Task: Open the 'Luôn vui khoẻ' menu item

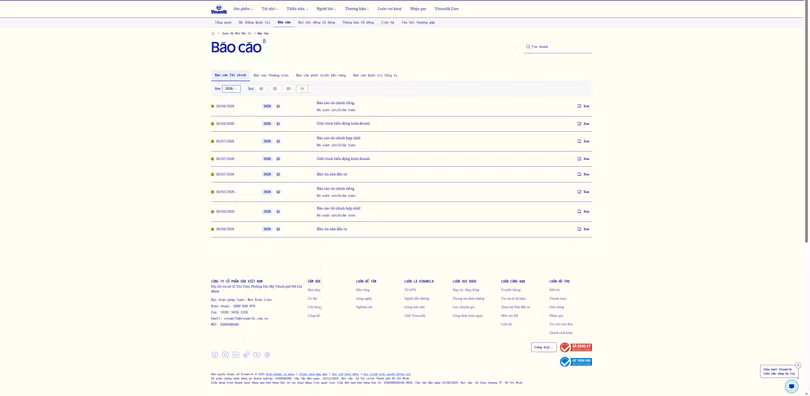Action: point(390,9)
